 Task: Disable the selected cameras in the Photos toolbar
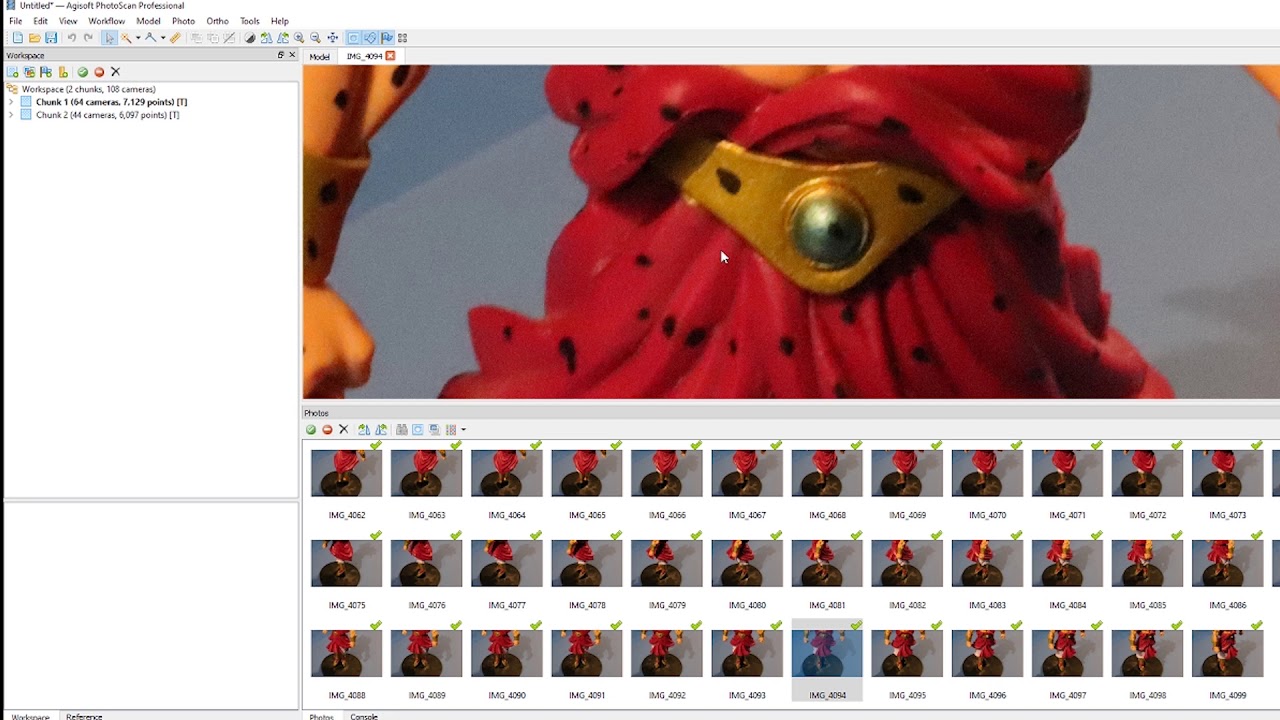click(x=327, y=430)
